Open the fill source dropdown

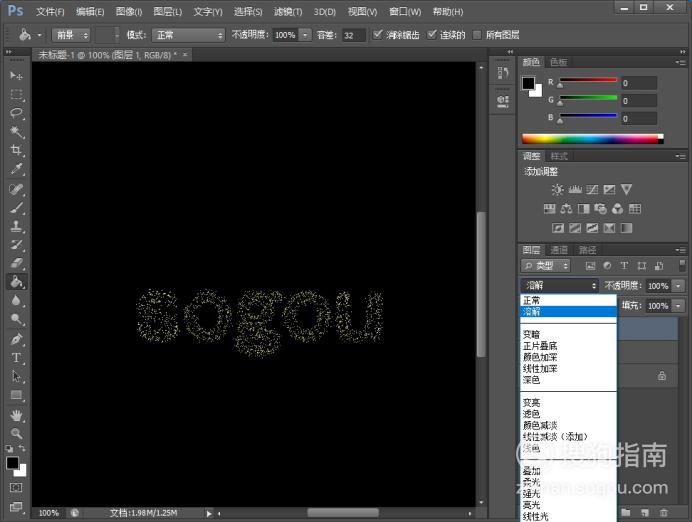[71, 35]
